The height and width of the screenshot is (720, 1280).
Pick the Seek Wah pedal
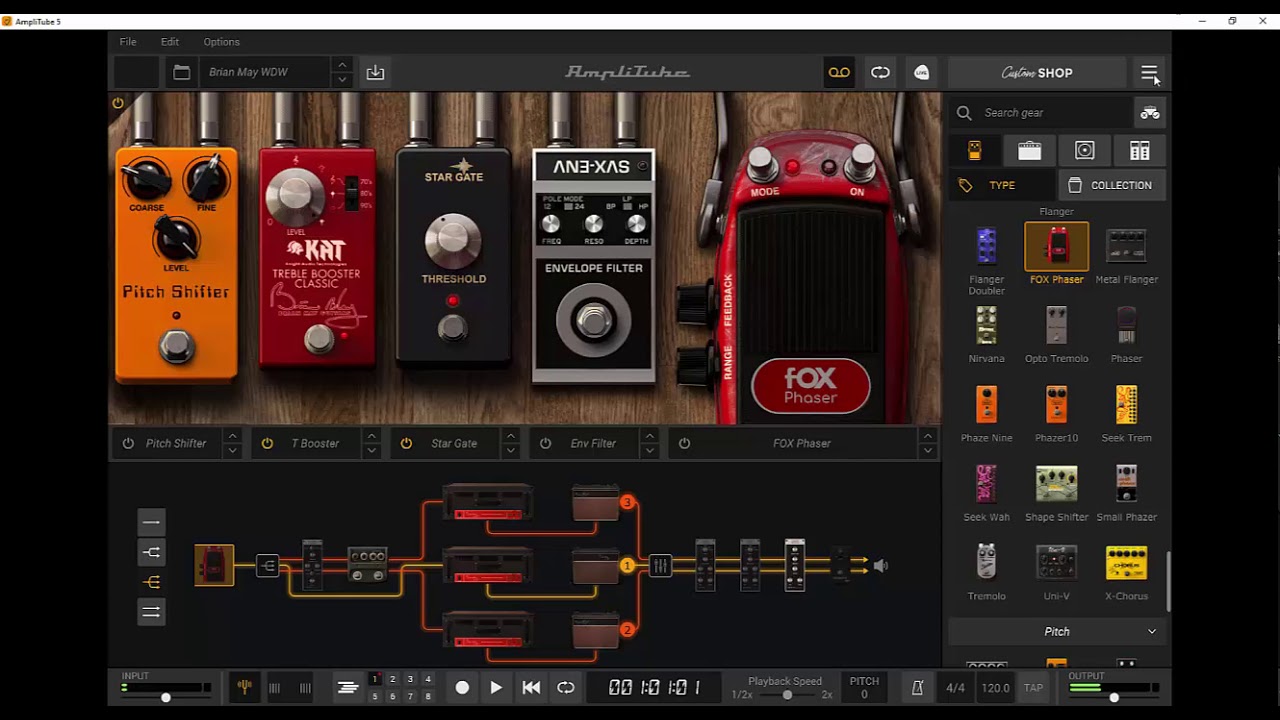[986, 493]
